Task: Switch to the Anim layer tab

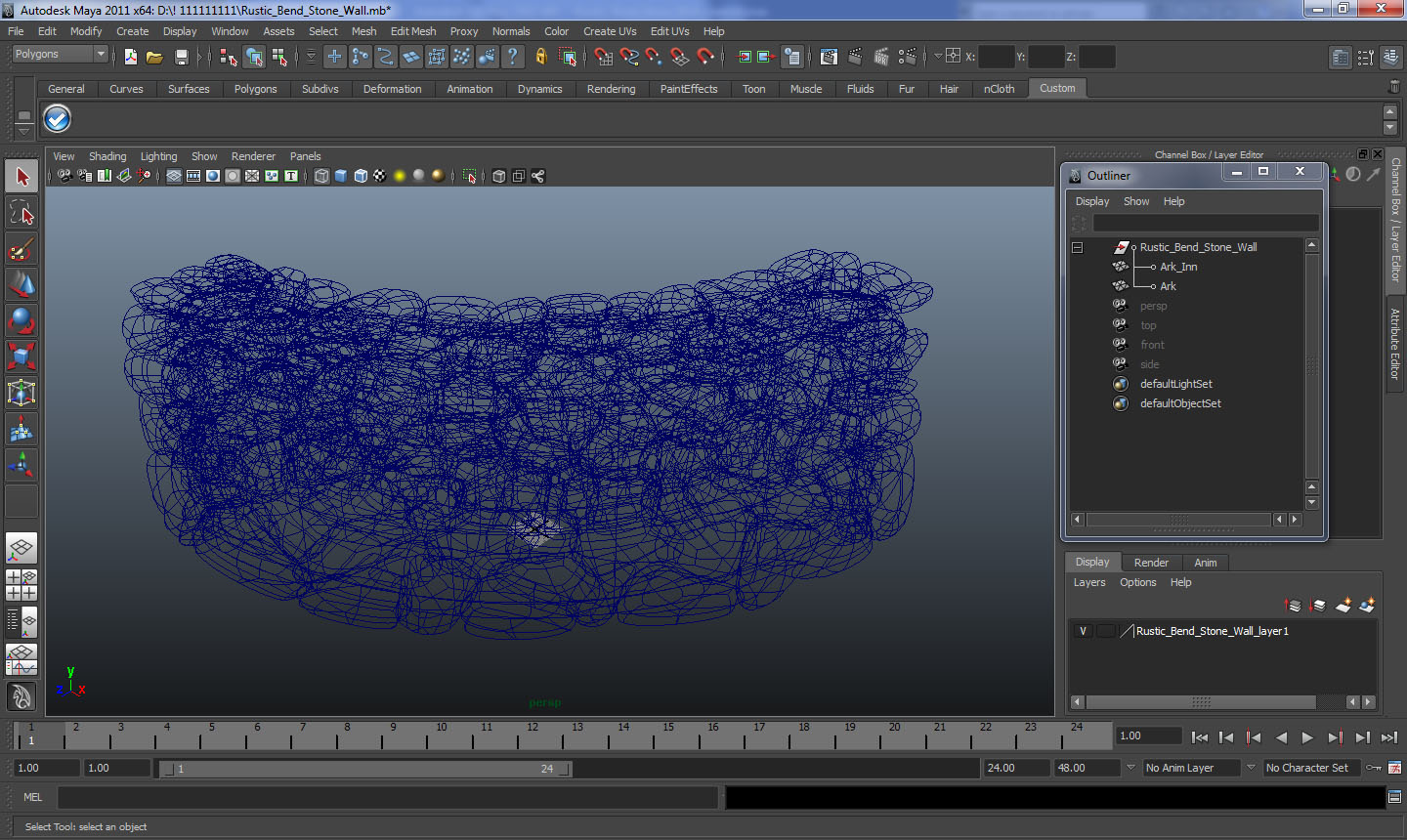Action: click(x=1206, y=563)
